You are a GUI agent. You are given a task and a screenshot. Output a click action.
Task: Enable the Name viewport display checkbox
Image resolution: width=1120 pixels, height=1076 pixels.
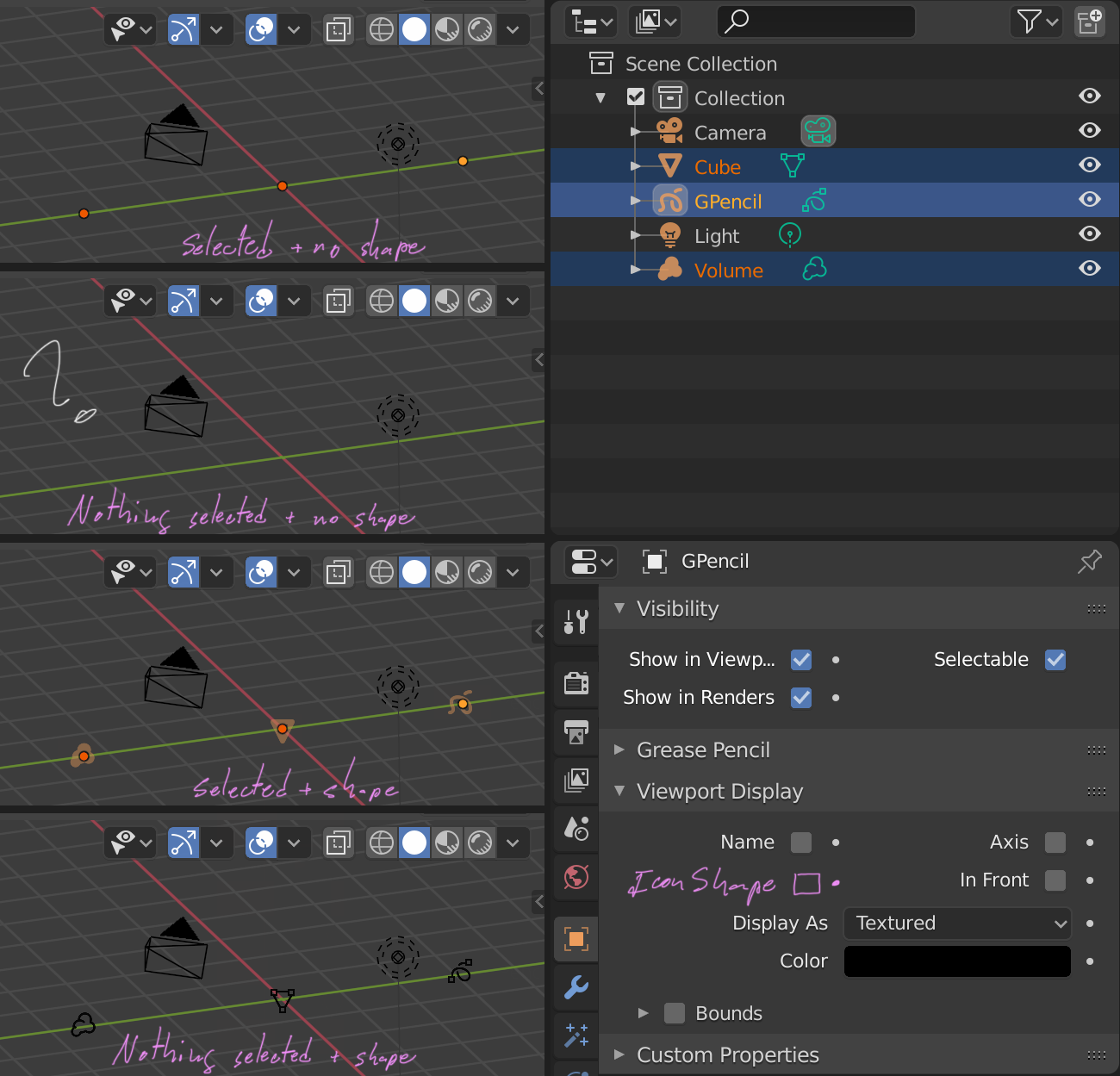coord(801,843)
